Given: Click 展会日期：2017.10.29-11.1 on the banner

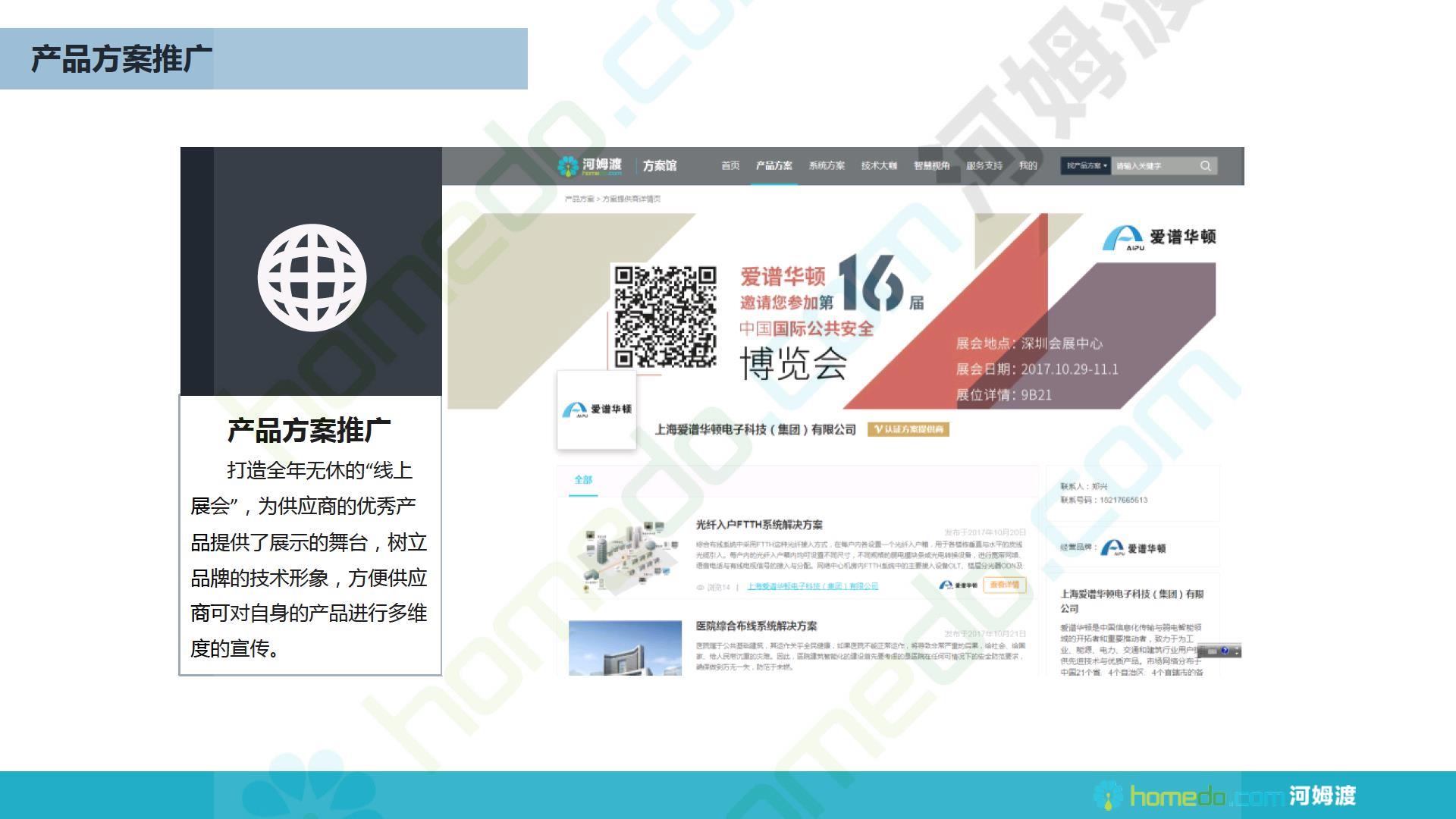Looking at the screenshot, I should [x=1037, y=369].
